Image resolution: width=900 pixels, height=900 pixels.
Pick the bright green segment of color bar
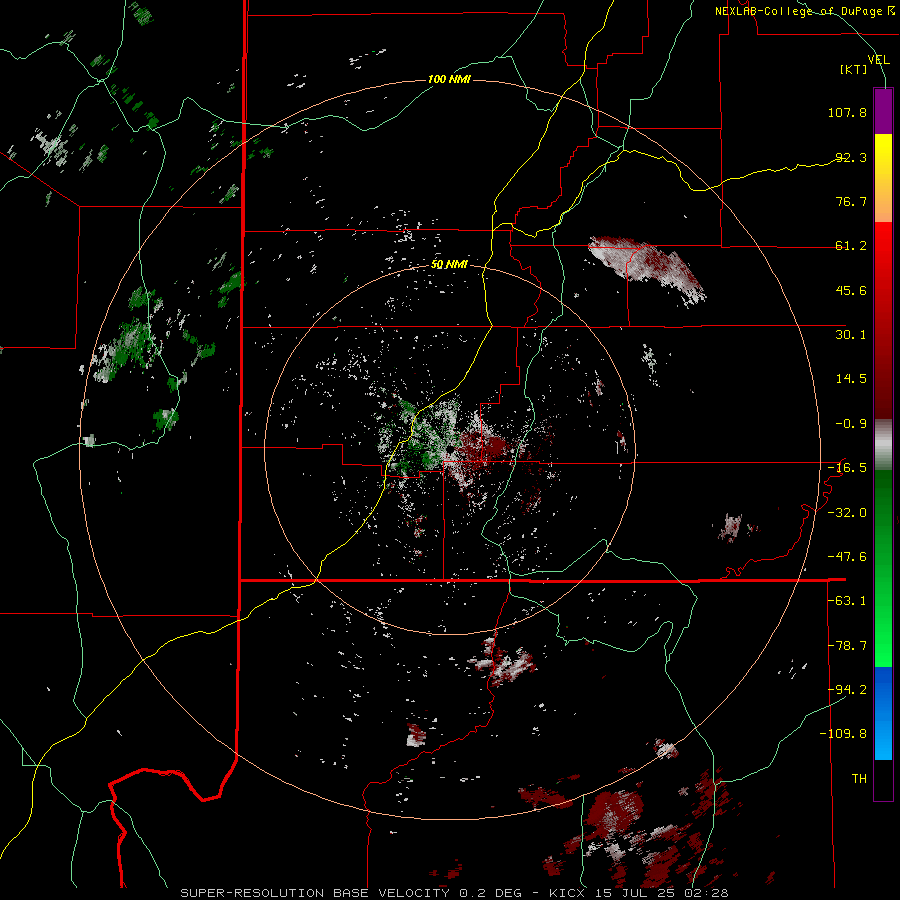883,631
